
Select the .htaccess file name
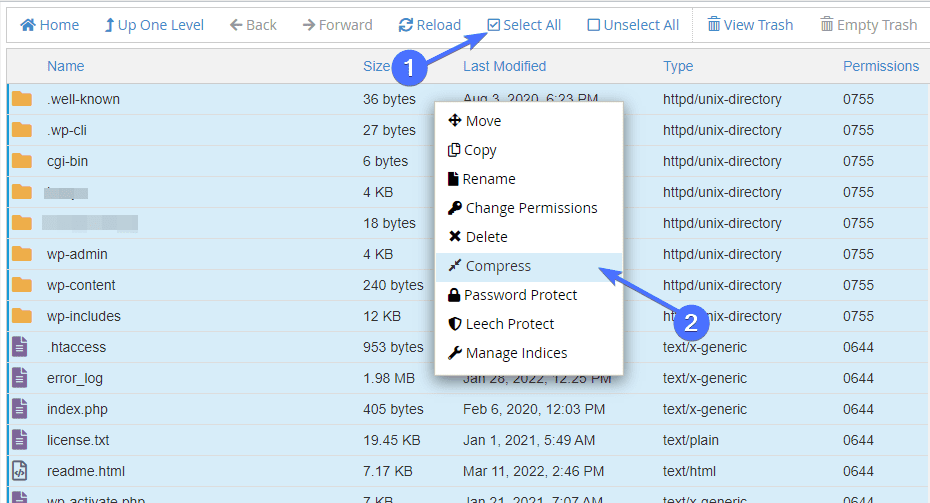click(x=77, y=347)
